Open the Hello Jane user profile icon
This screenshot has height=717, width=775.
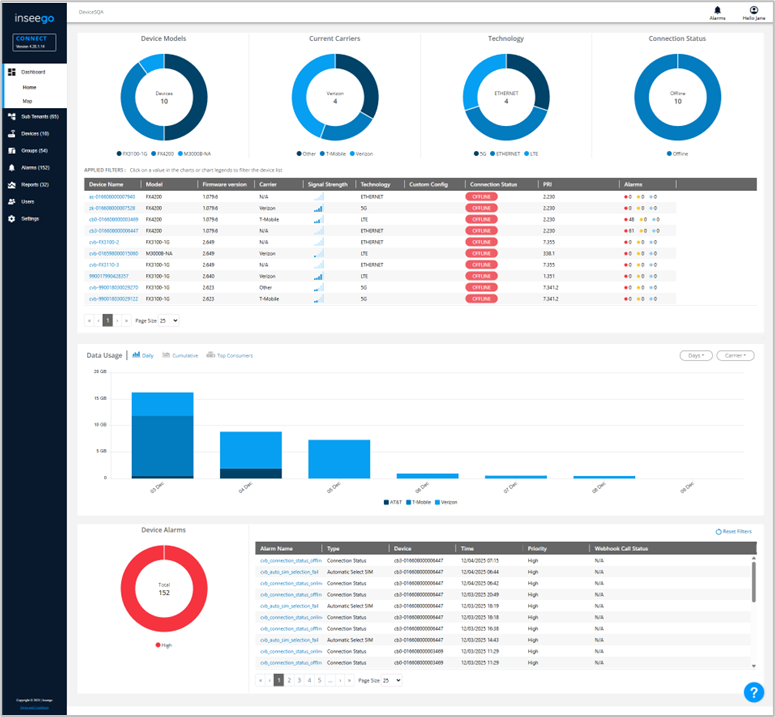753,10
